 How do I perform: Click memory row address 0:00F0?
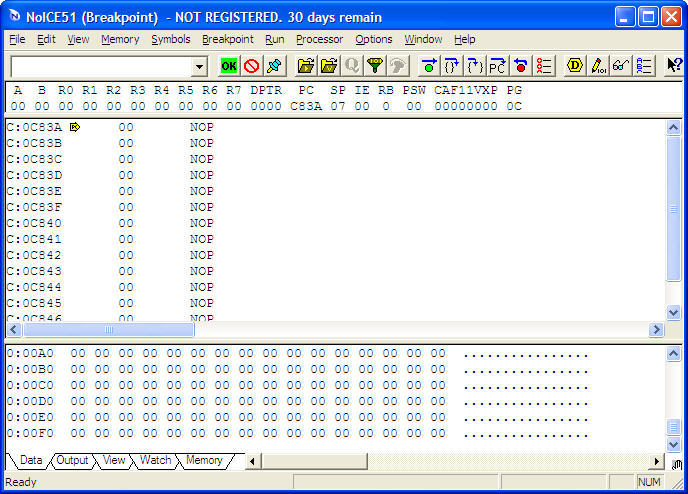tap(30, 433)
